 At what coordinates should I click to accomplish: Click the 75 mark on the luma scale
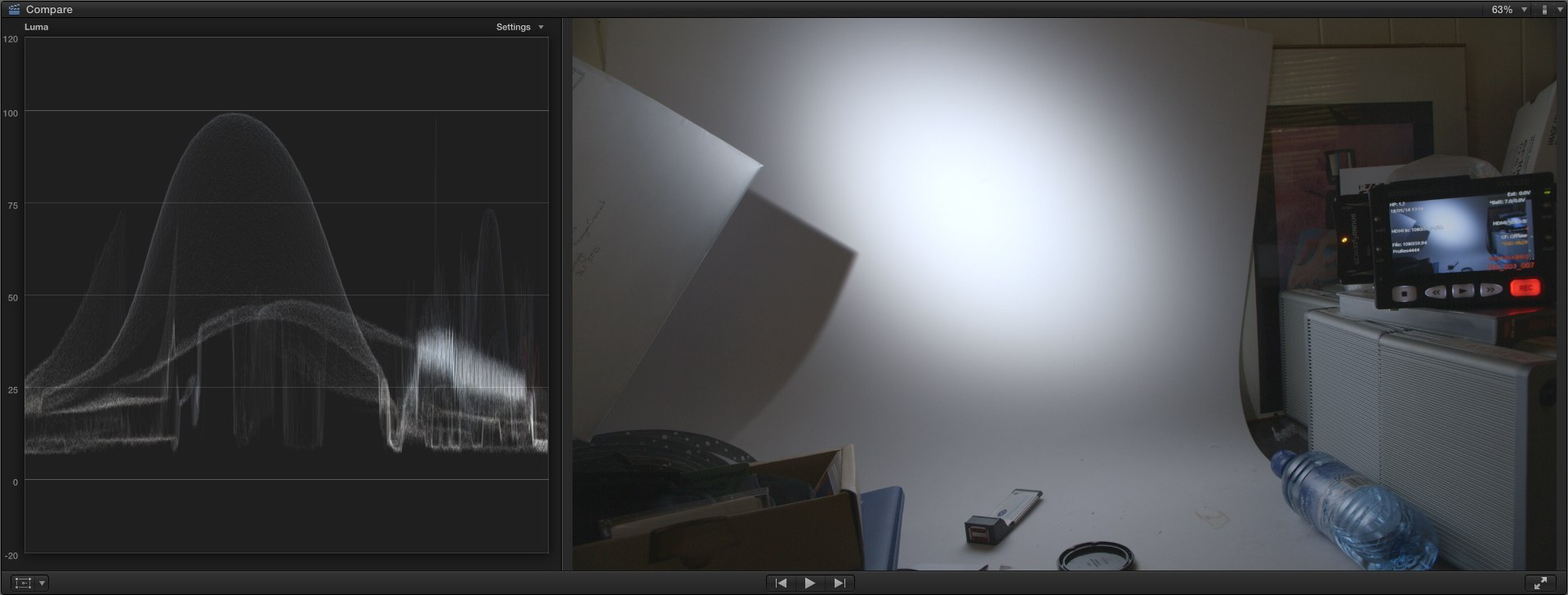tap(12, 206)
